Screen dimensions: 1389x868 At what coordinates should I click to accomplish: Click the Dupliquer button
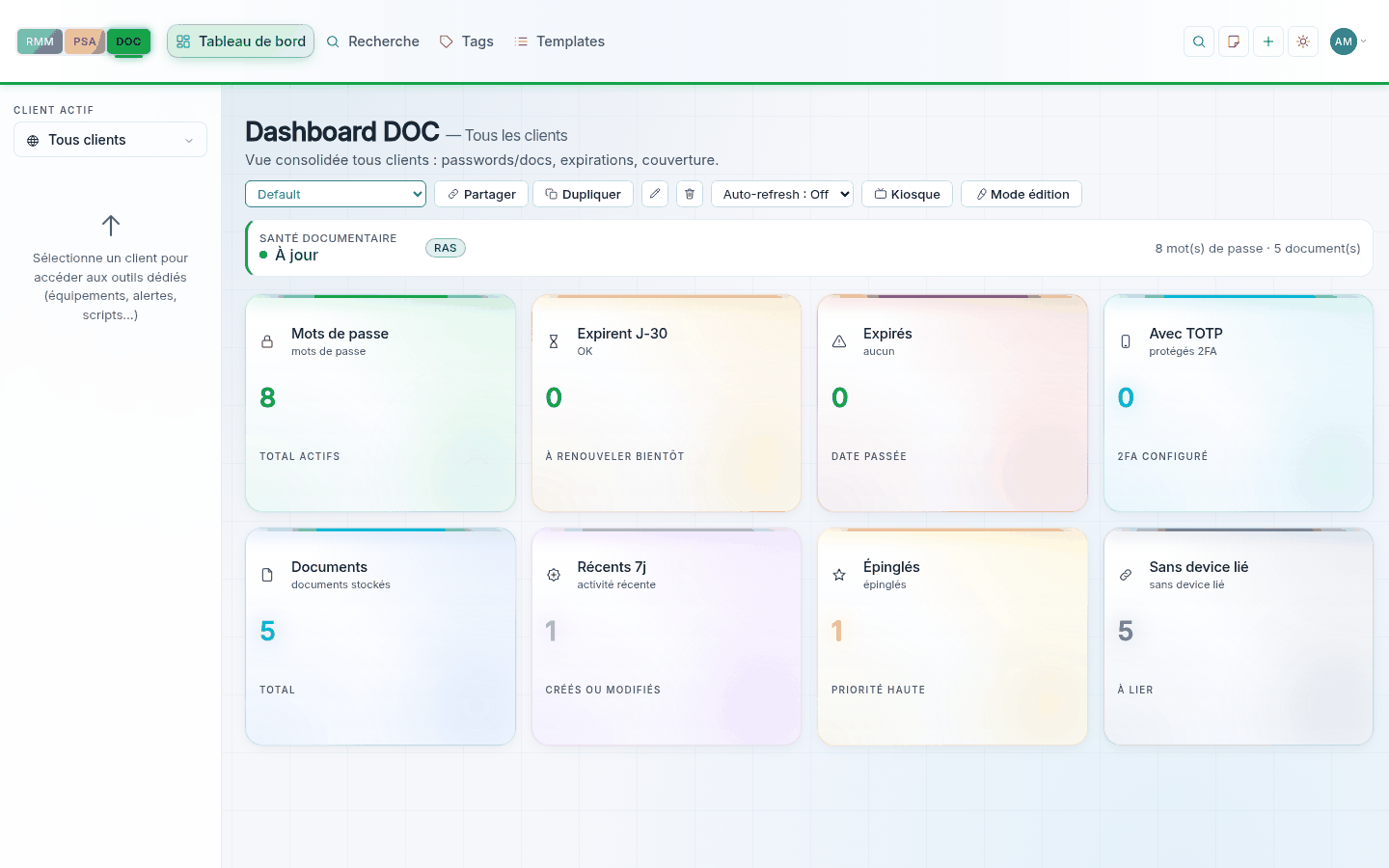pos(583,194)
